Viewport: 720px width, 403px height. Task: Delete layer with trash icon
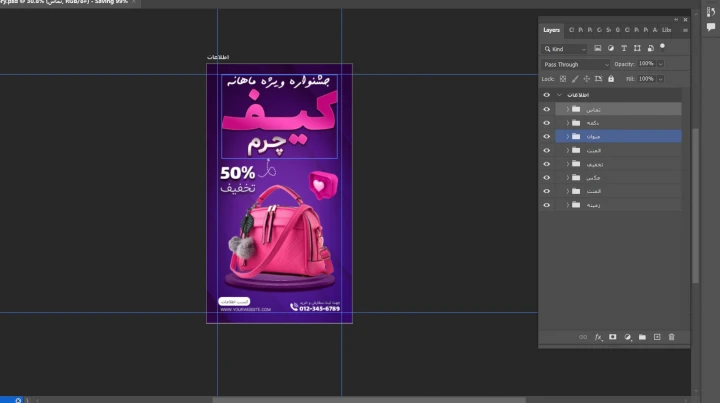click(672, 337)
